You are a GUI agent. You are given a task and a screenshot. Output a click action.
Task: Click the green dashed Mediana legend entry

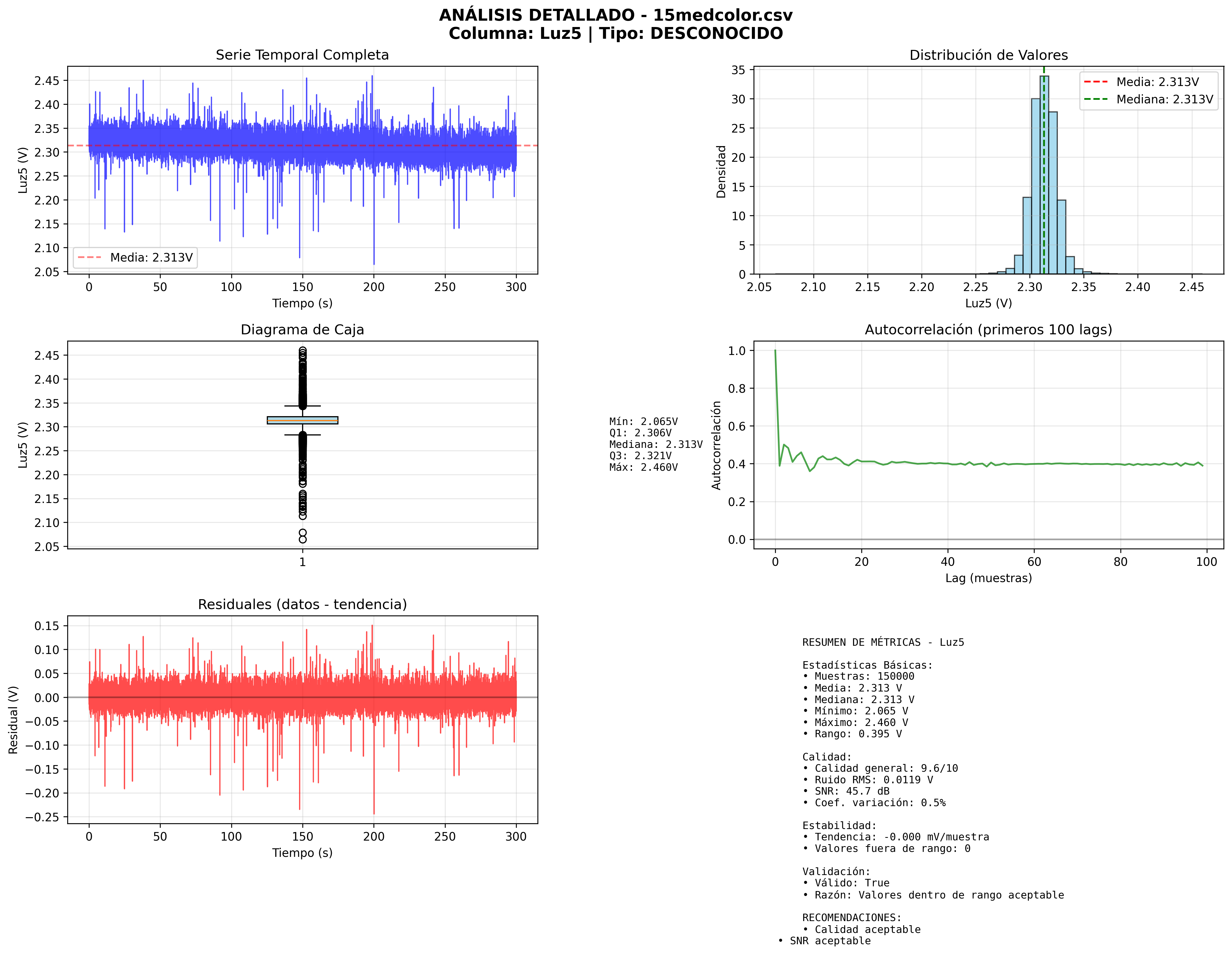coord(1148,99)
